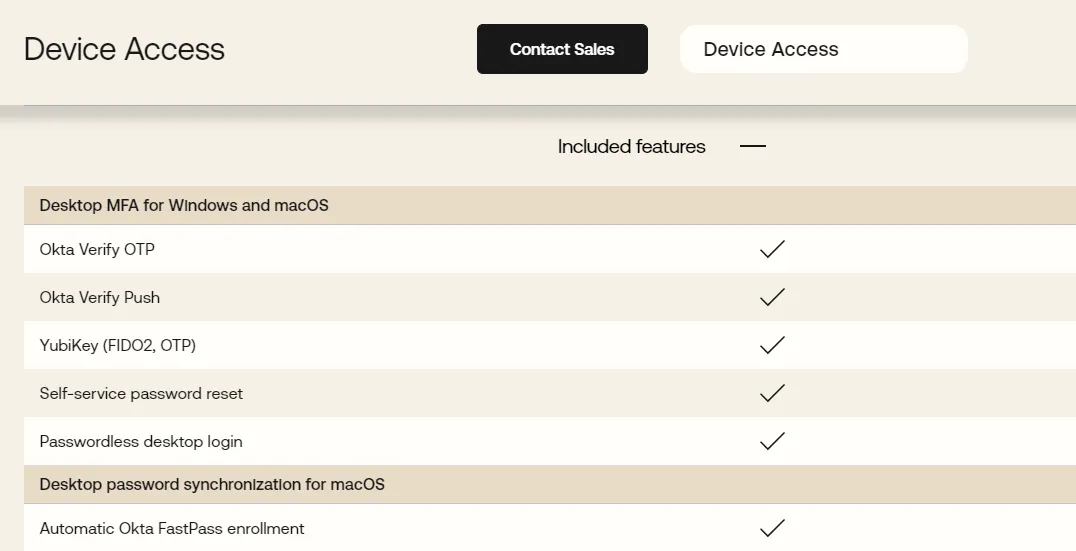This screenshot has height=551, width=1076.
Task: Select the Okta Verify OTP feature label
Action: point(97,249)
